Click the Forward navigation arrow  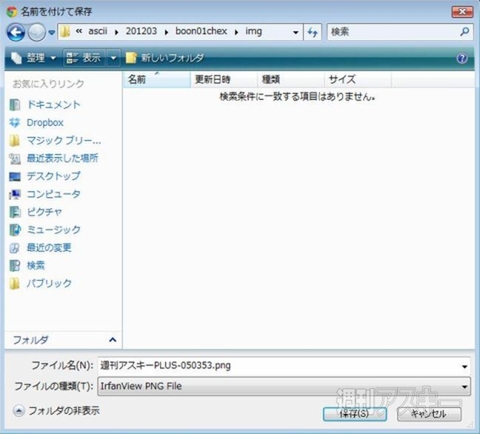pyautogui.click(x=36, y=32)
